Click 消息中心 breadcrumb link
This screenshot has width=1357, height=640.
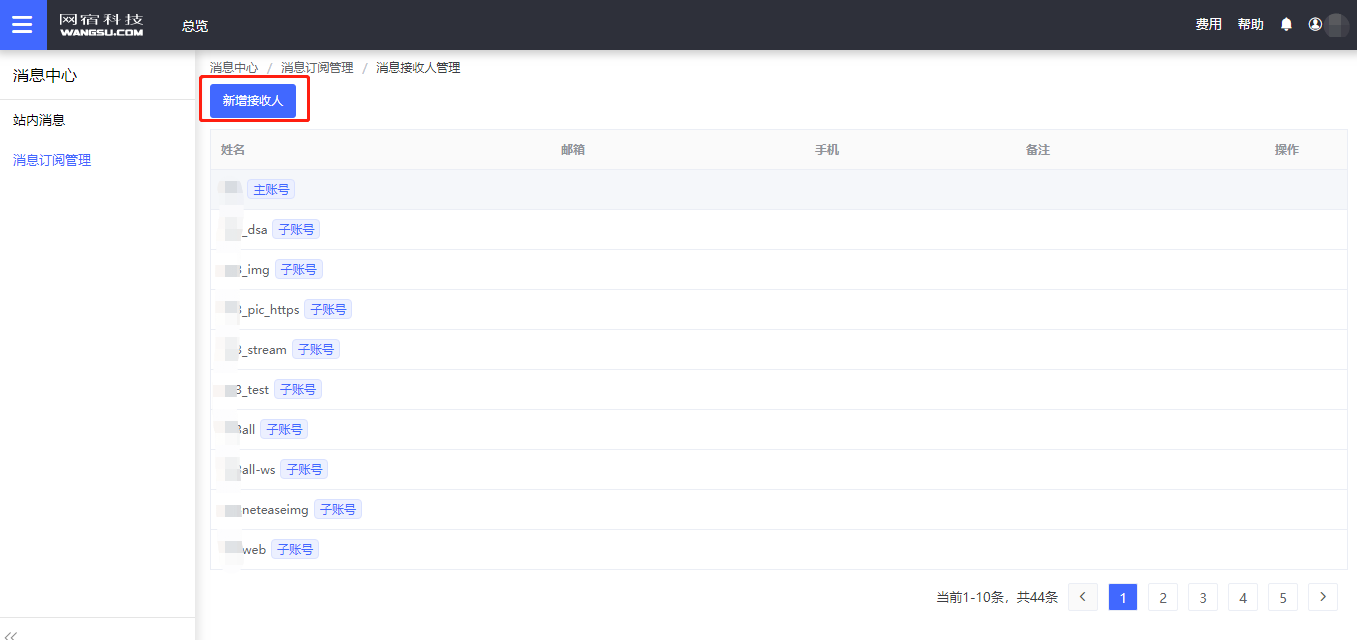click(x=234, y=68)
